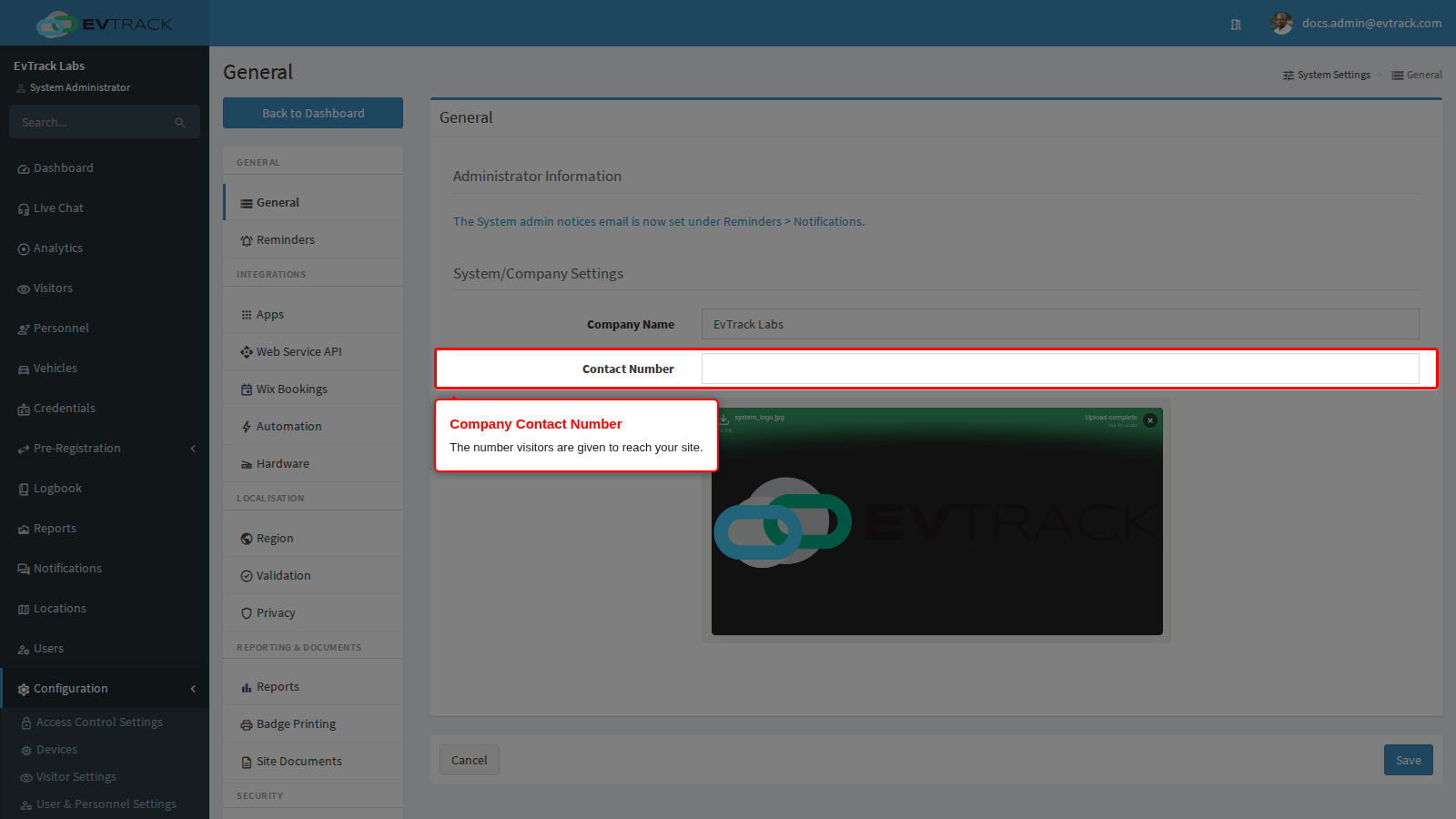The height and width of the screenshot is (819, 1456).
Task: Open Live Chat from the sidebar
Action: click(104, 208)
